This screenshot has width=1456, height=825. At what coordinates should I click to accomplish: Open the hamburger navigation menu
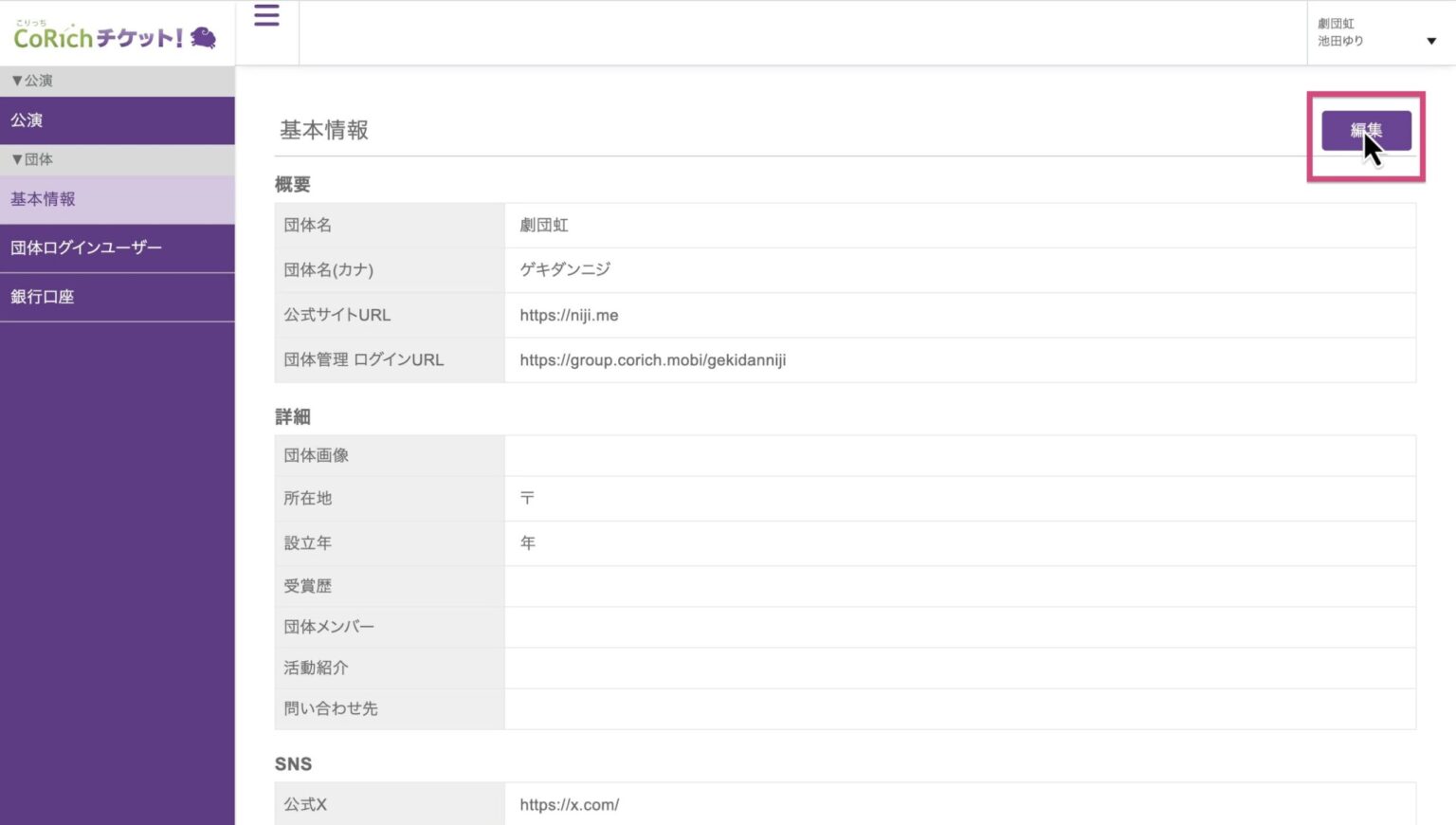(x=267, y=16)
